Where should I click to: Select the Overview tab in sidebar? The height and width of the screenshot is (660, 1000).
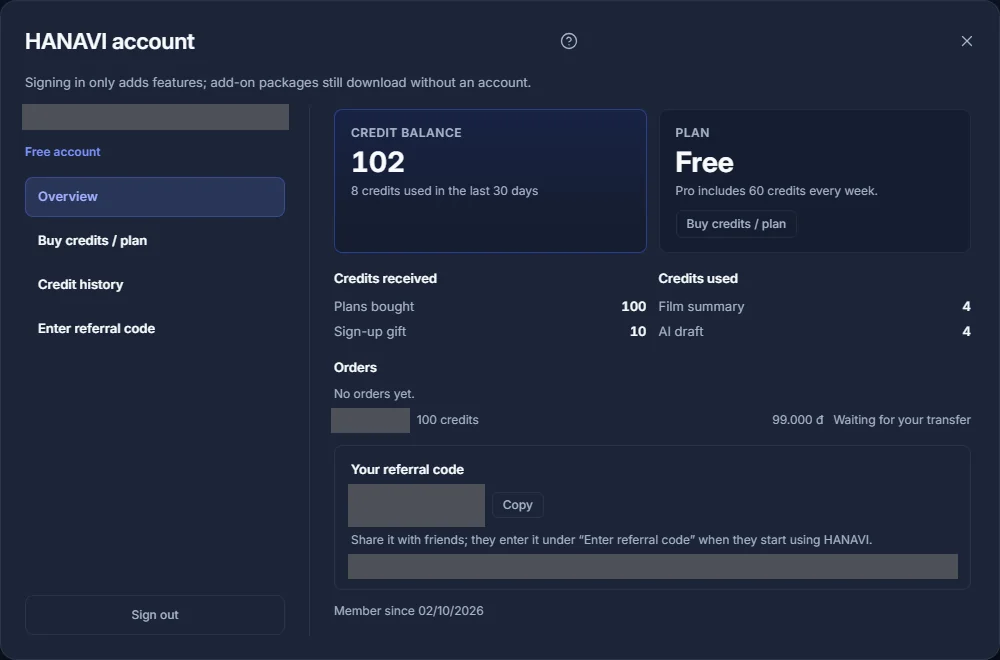[154, 197]
